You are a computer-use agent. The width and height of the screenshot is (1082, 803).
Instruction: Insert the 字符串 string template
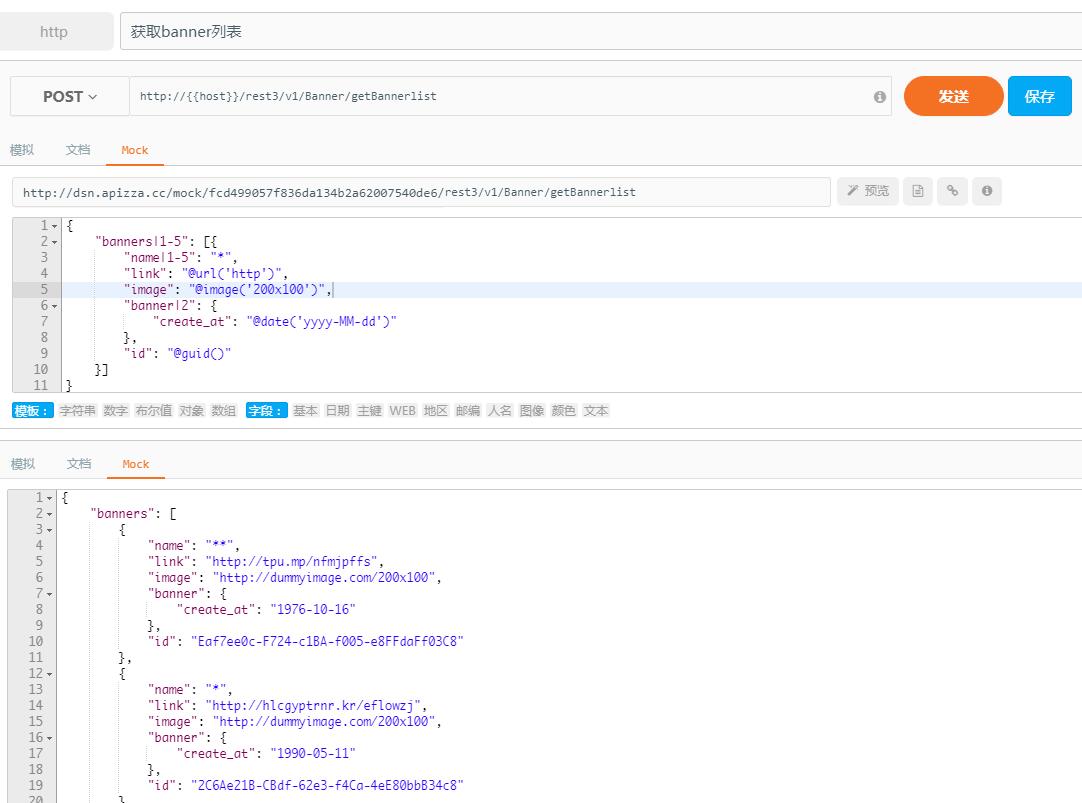(x=78, y=411)
